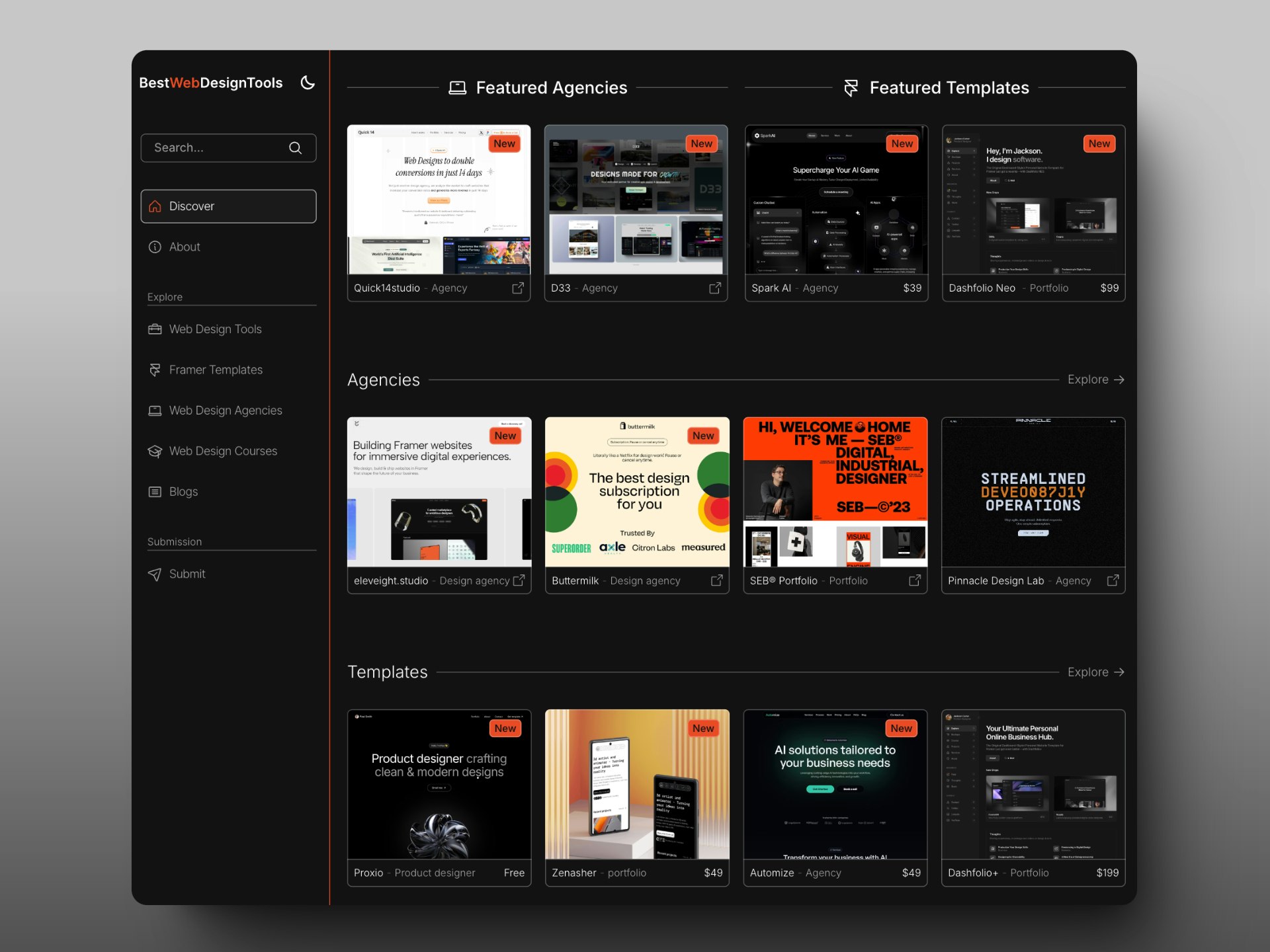Open external link for Quick14studio
The height and width of the screenshot is (952, 1270).
[518, 288]
